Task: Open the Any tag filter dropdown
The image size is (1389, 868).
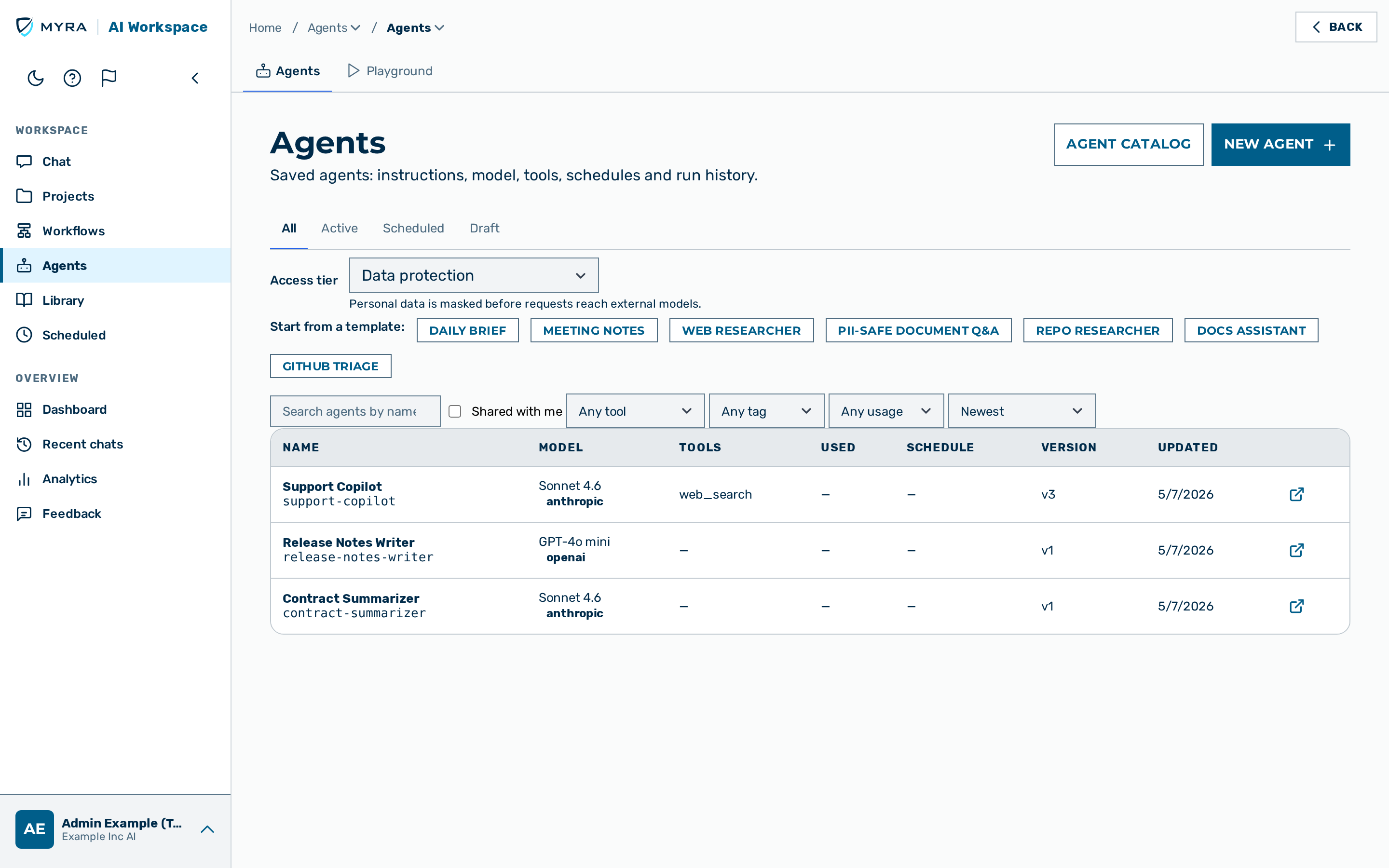Action: point(766,411)
